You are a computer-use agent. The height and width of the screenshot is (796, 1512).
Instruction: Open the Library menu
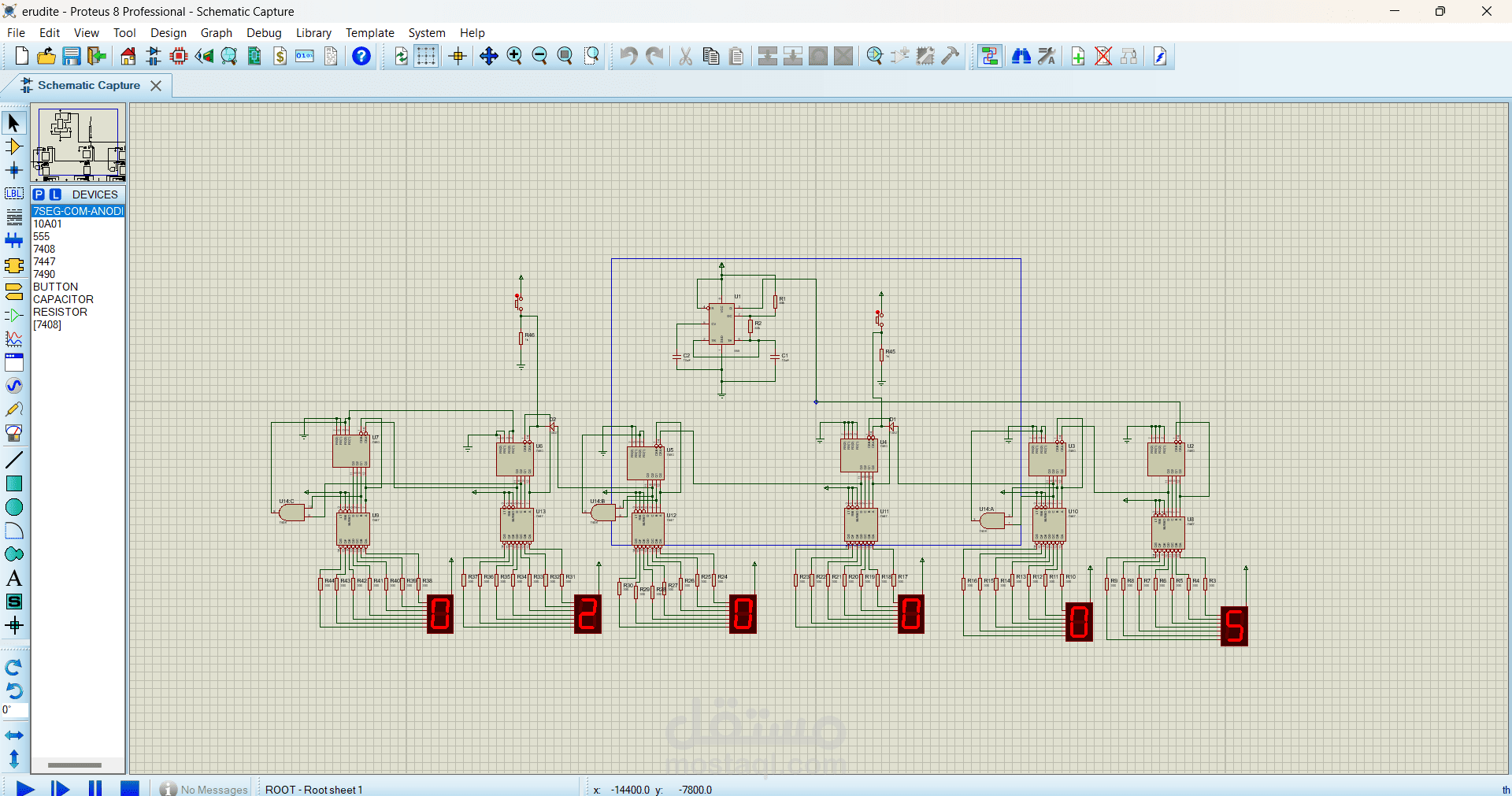[x=313, y=33]
